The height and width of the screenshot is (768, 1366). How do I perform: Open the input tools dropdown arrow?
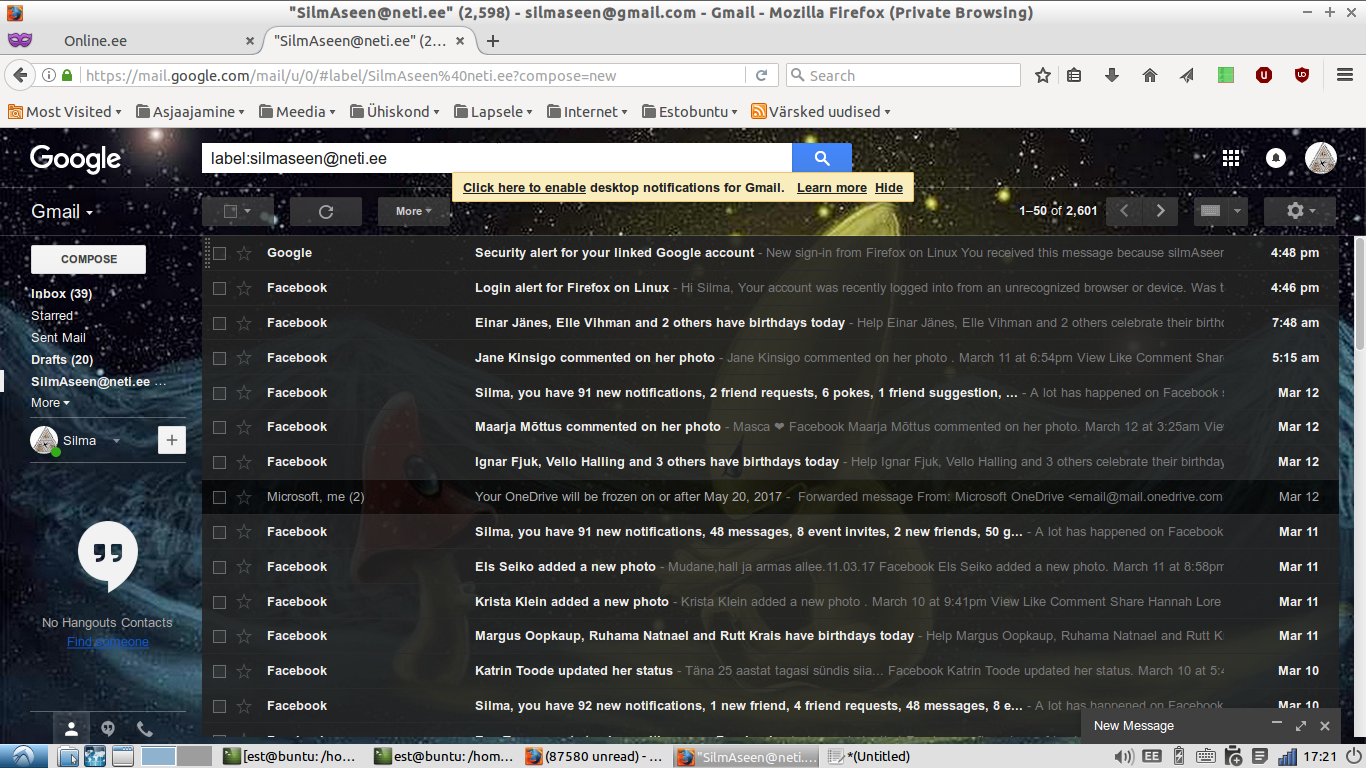[1238, 211]
